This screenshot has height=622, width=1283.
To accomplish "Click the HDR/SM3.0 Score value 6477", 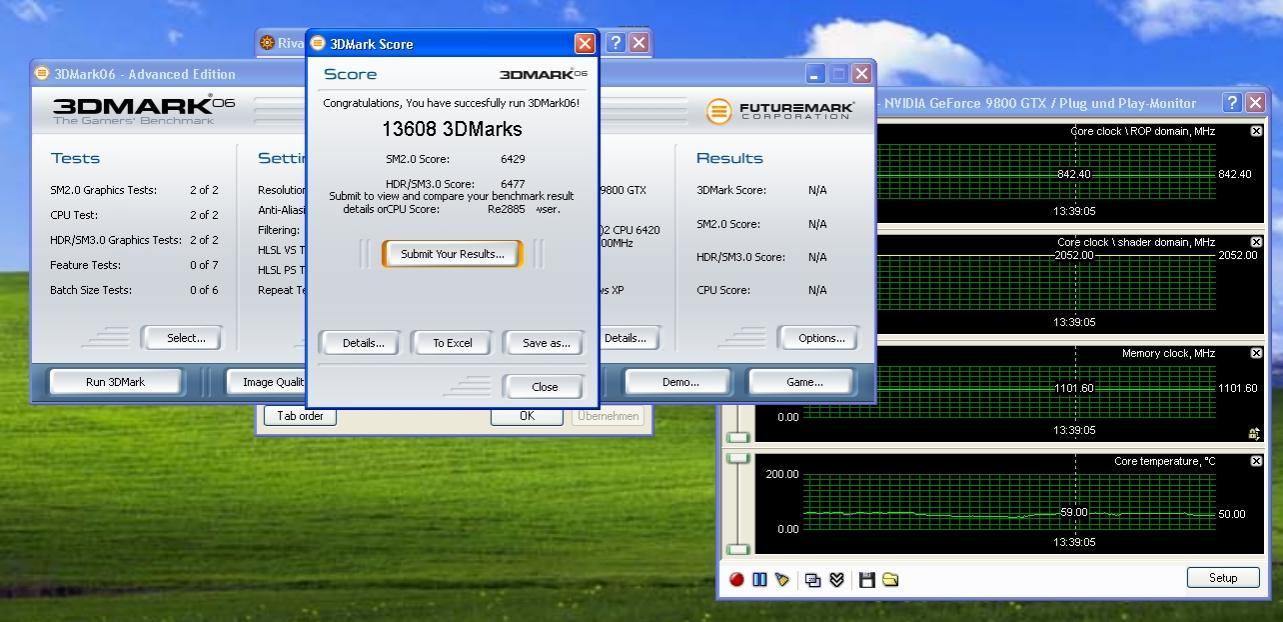I will click(513, 184).
